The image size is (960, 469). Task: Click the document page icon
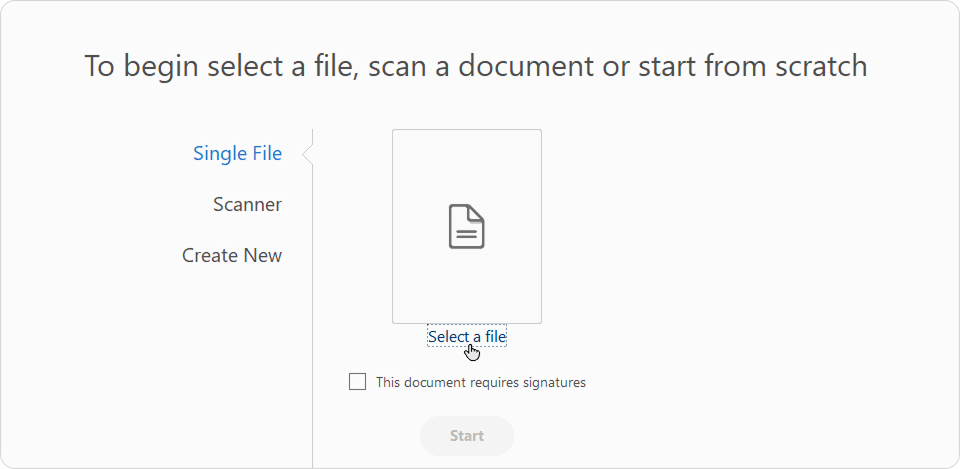click(x=466, y=226)
